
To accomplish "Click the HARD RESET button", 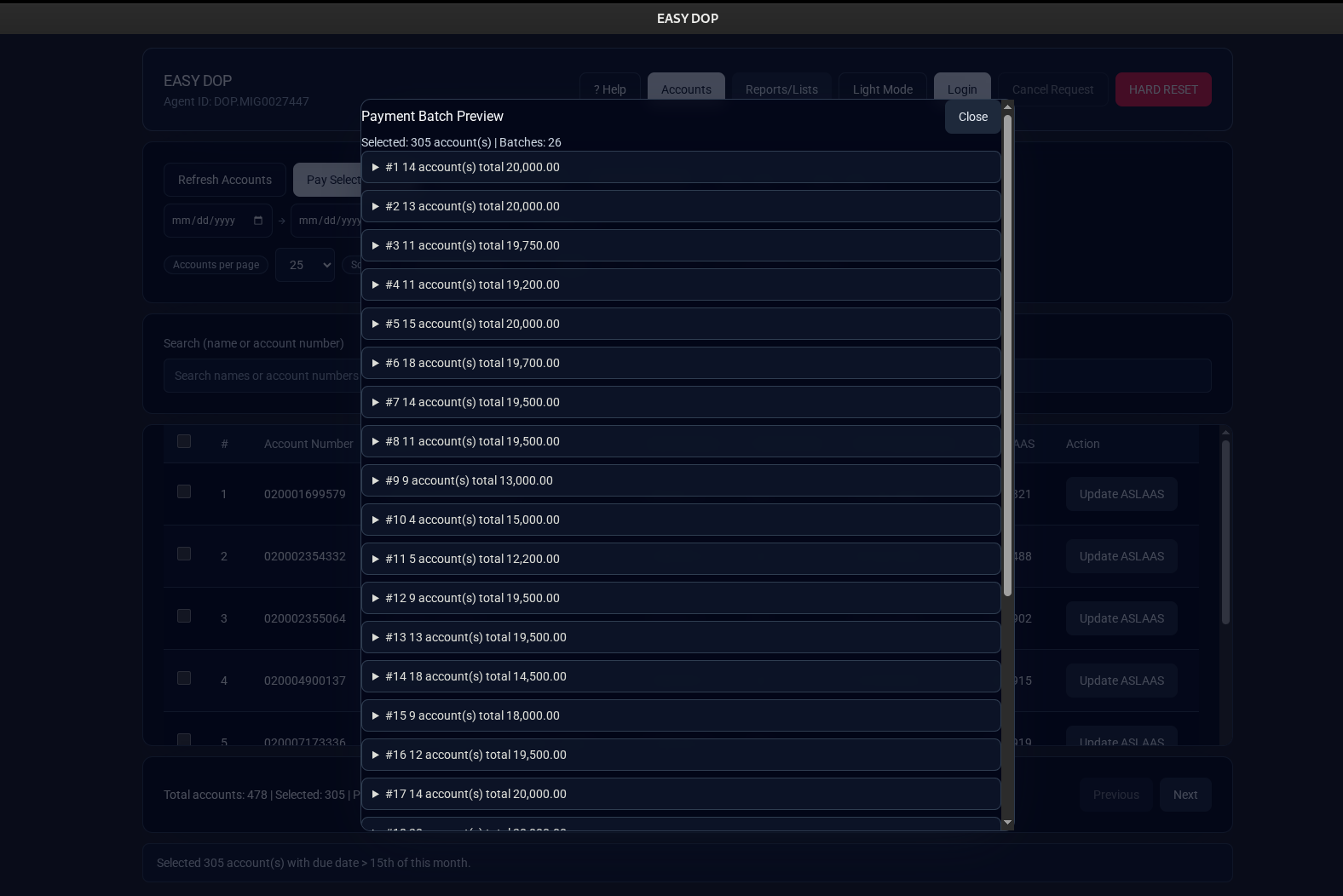I will click(1163, 89).
